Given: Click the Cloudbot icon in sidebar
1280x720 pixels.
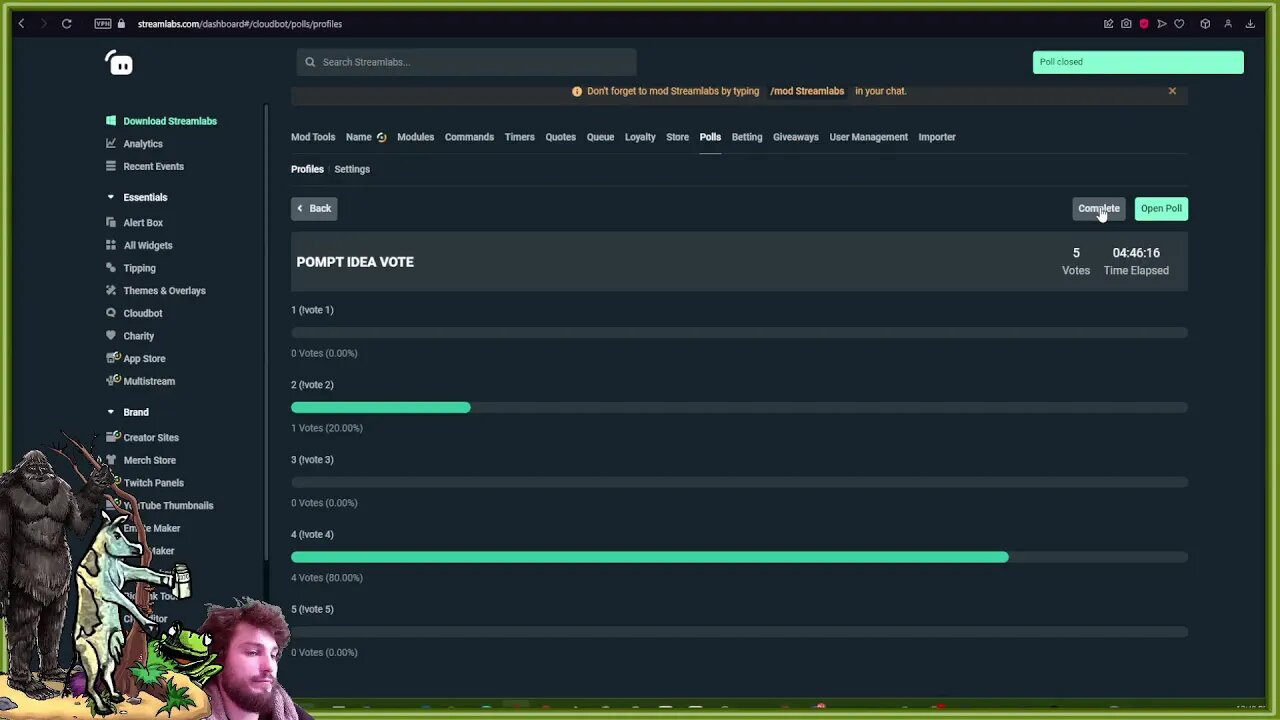Looking at the screenshot, I should 111,313.
